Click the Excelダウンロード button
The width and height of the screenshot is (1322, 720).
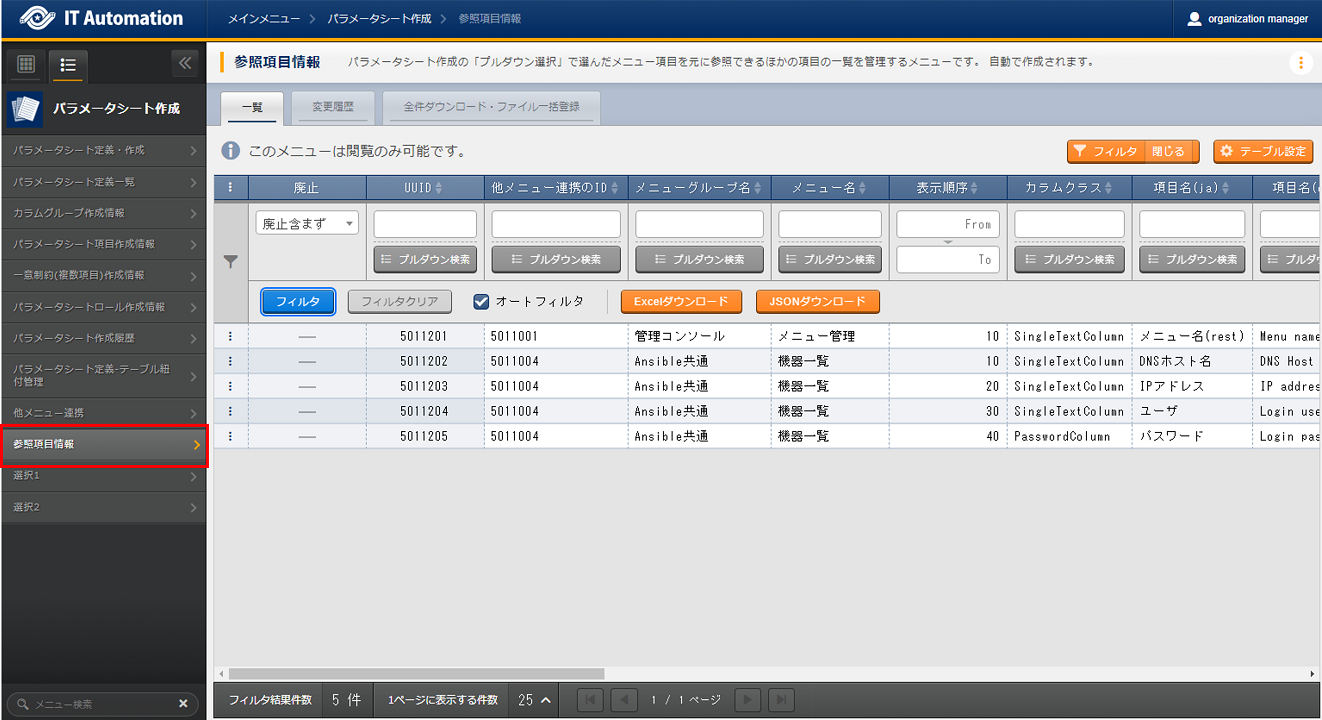tap(681, 301)
